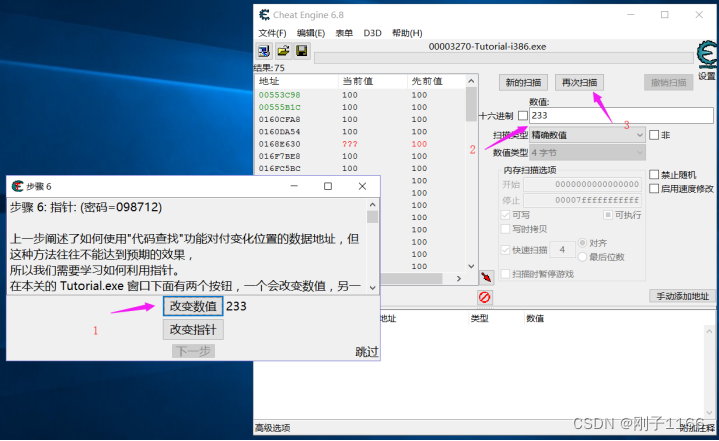
Task: Click the tutorial text scroll-down arrow
Action: tap(372, 287)
